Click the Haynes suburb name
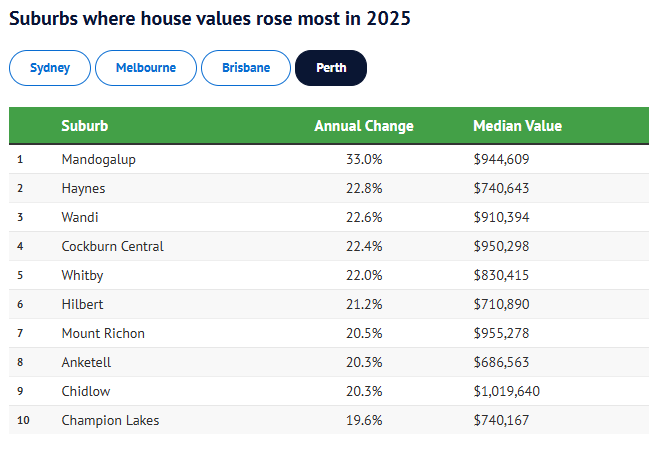 click(83, 188)
